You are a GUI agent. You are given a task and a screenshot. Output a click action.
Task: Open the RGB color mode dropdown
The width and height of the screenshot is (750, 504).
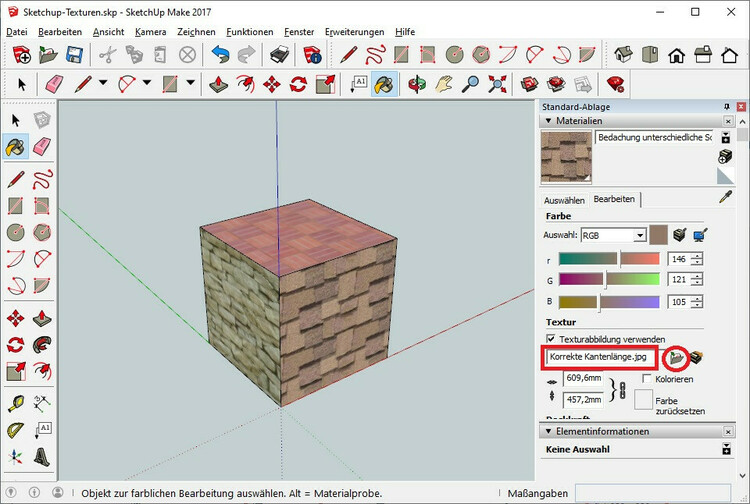point(639,235)
